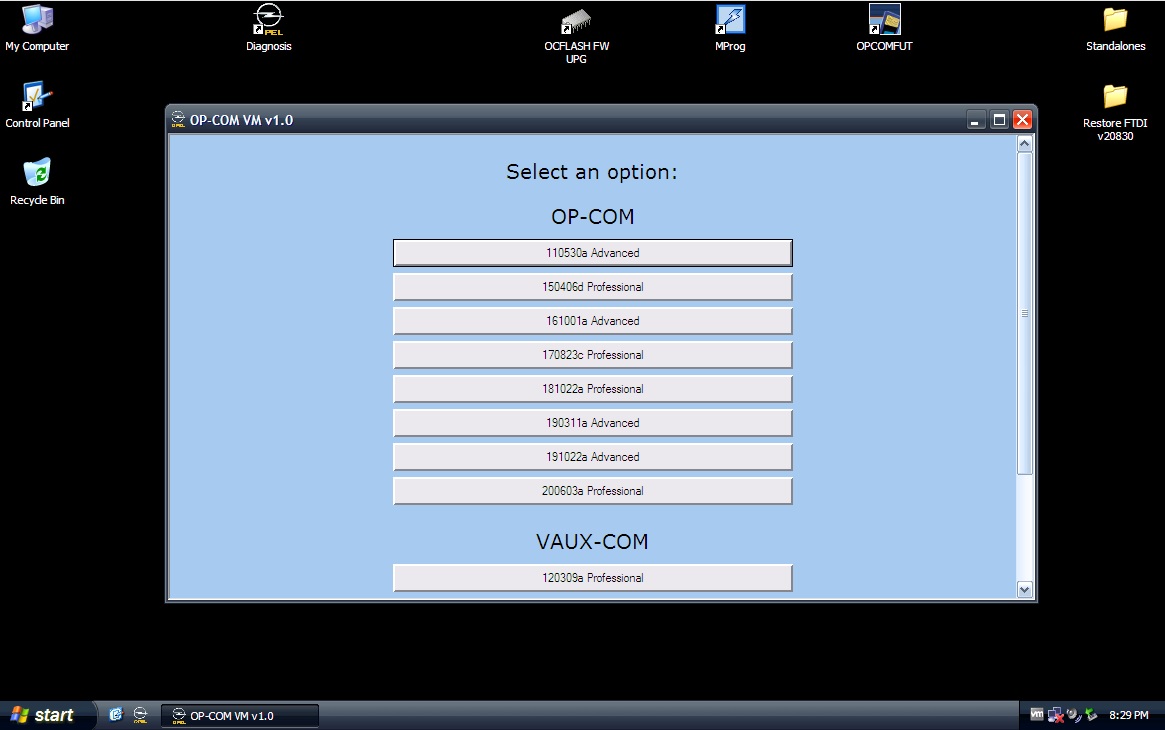The width and height of the screenshot is (1165, 730).
Task: Select the Restore FTDI v20830 folder
Action: [1114, 112]
